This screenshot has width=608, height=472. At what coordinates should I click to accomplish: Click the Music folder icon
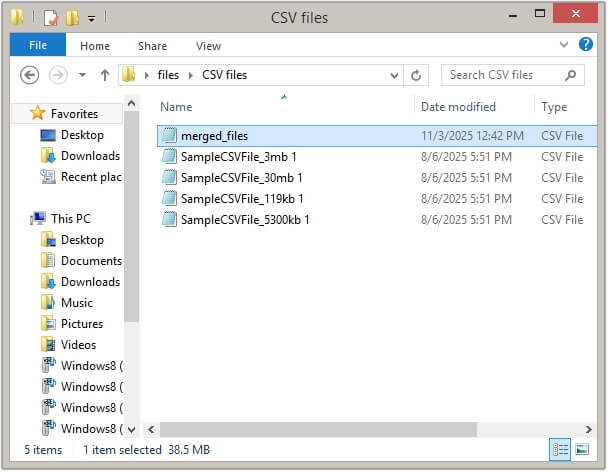[48, 302]
